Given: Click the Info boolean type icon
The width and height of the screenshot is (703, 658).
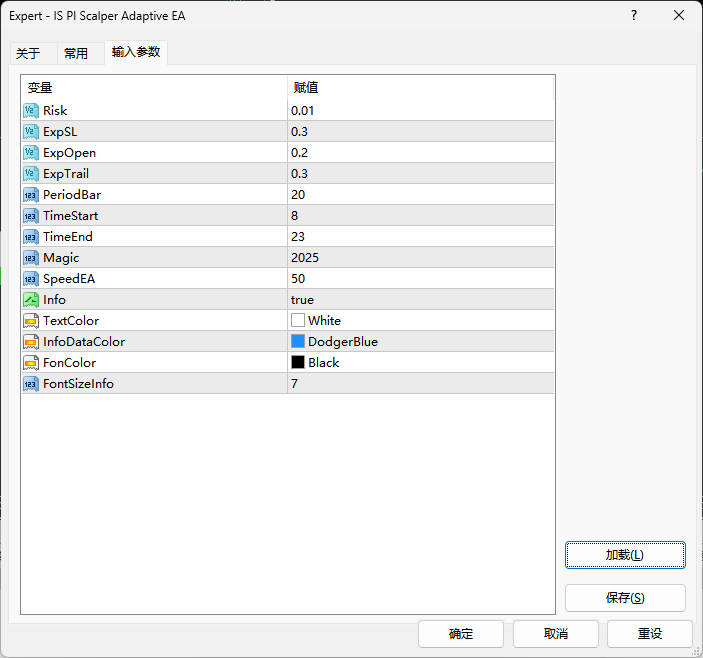Looking at the screenshot, I should coord(30,299).
